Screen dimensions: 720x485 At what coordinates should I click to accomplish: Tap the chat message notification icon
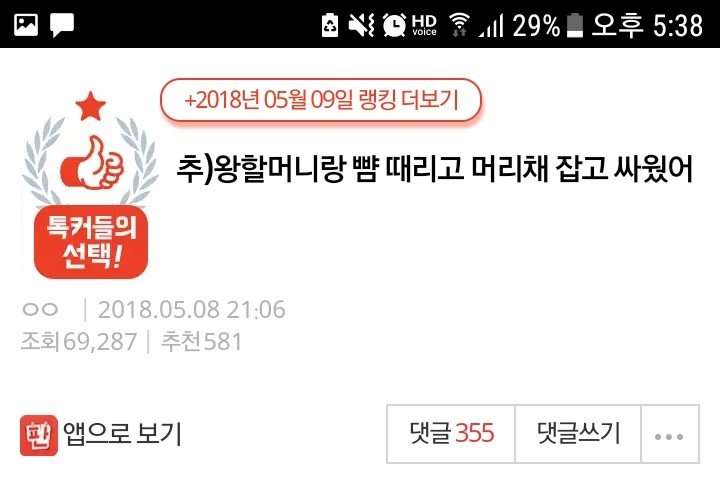[x=62, y=25]
